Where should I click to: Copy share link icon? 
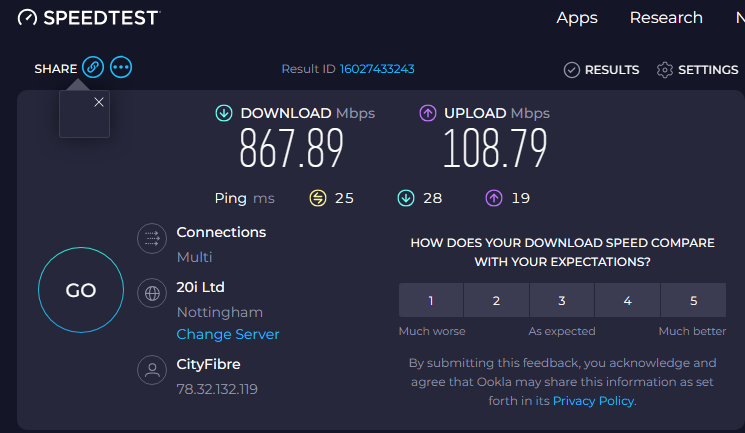click(x=93, y=67)
